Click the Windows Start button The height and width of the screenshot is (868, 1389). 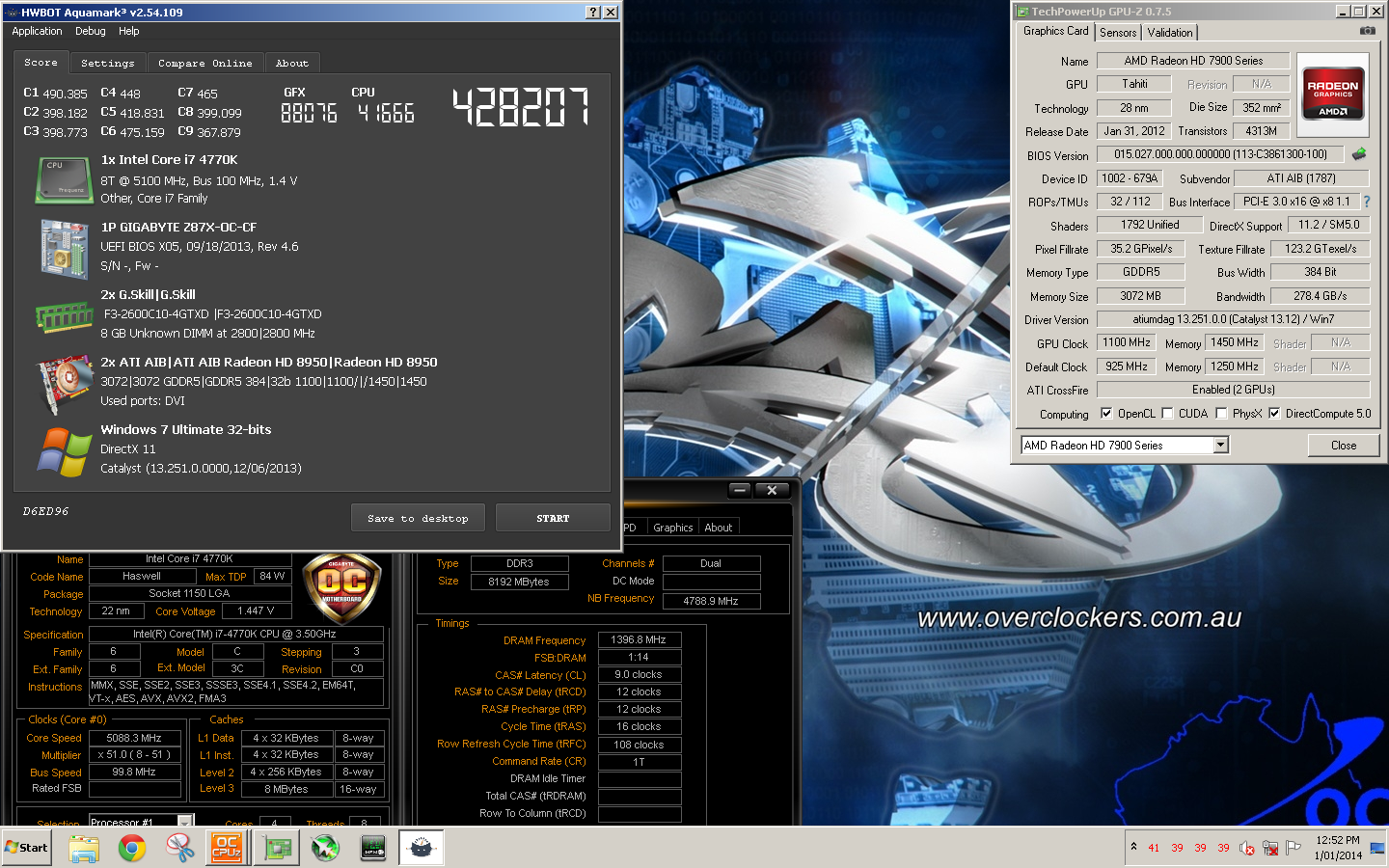click(x=26, y=848)
